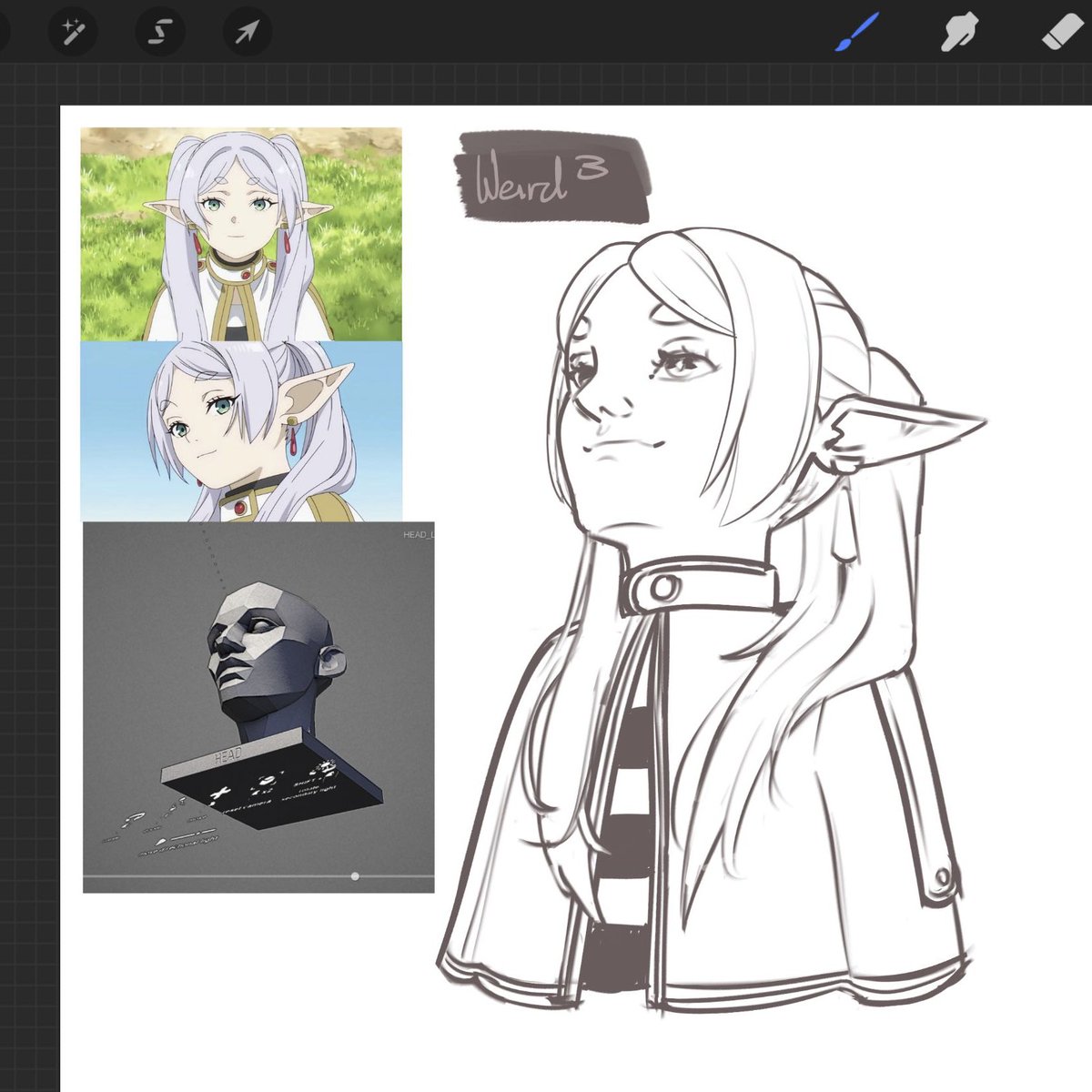
Task: Tap the 3D polygon head reference image
Action: coord(258,707)
